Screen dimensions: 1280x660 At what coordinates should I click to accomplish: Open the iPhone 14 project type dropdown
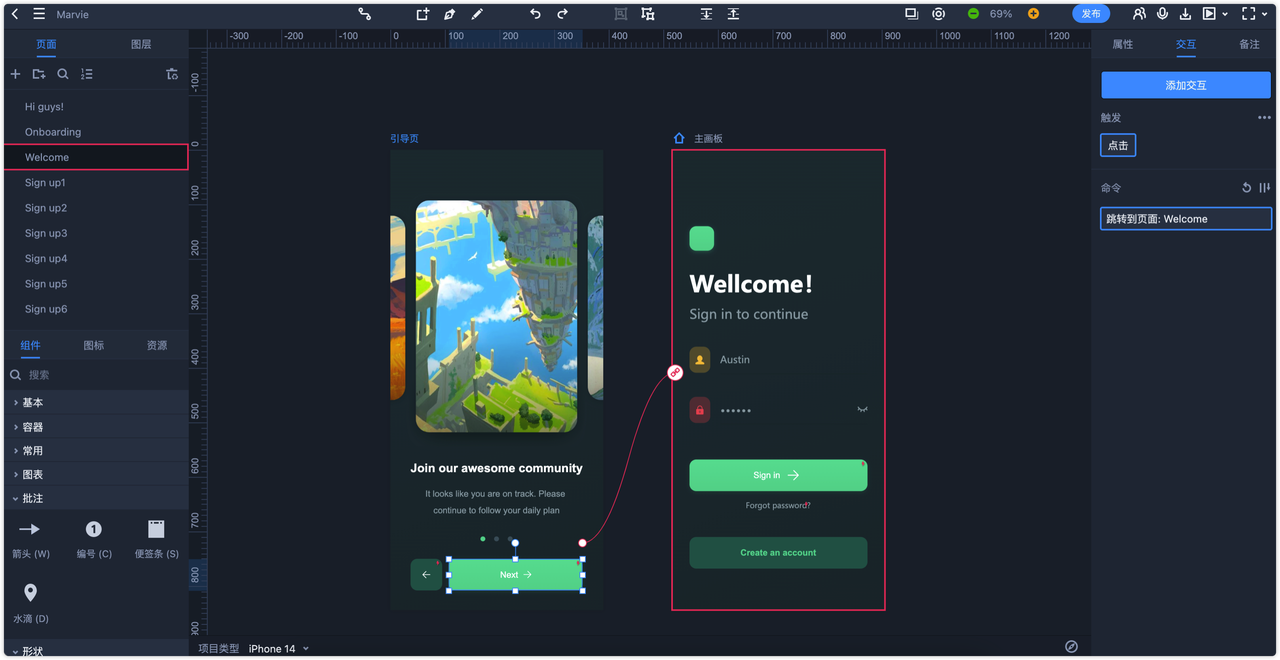(278, 648)
